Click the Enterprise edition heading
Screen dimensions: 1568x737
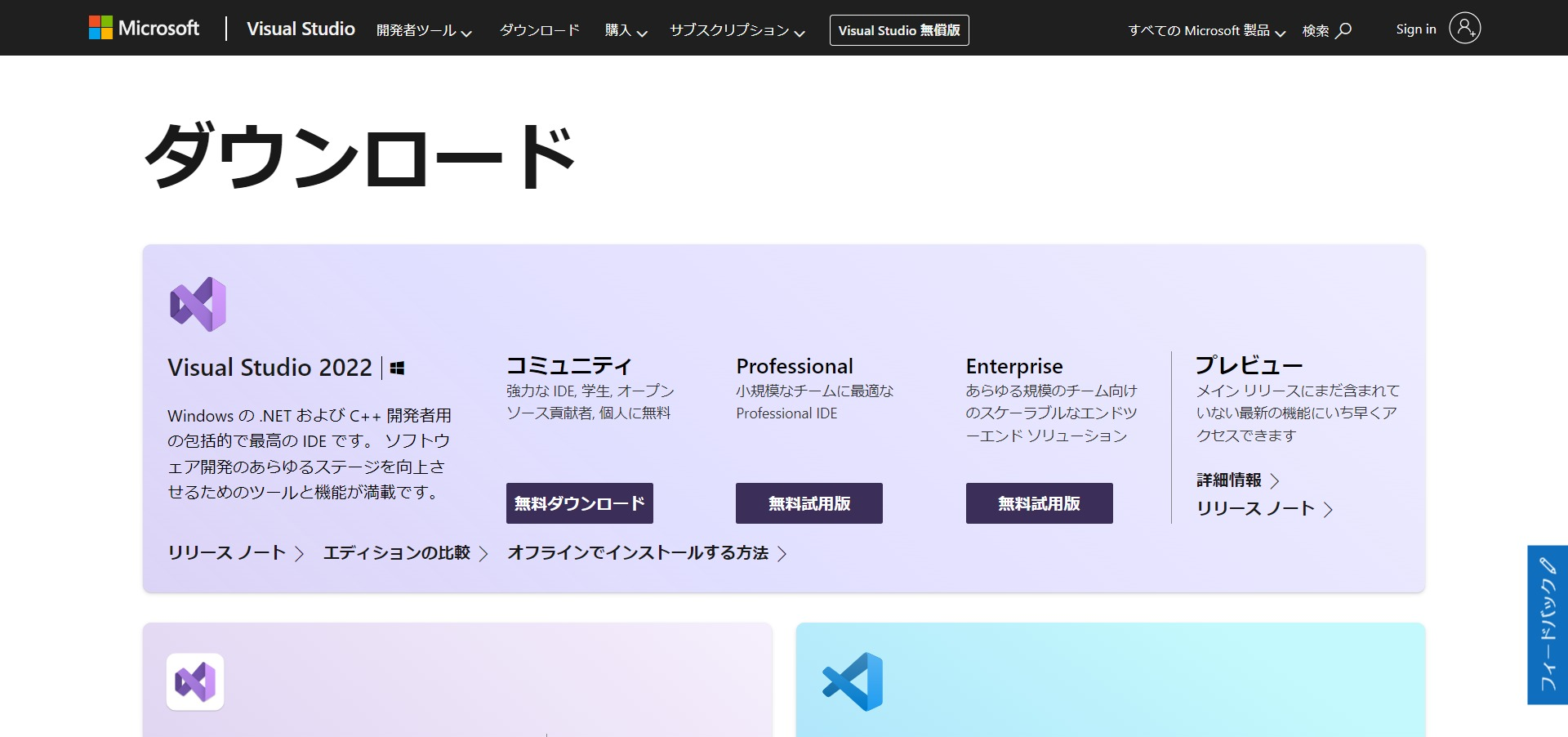pyautogui.click(x=1014, y=366)
